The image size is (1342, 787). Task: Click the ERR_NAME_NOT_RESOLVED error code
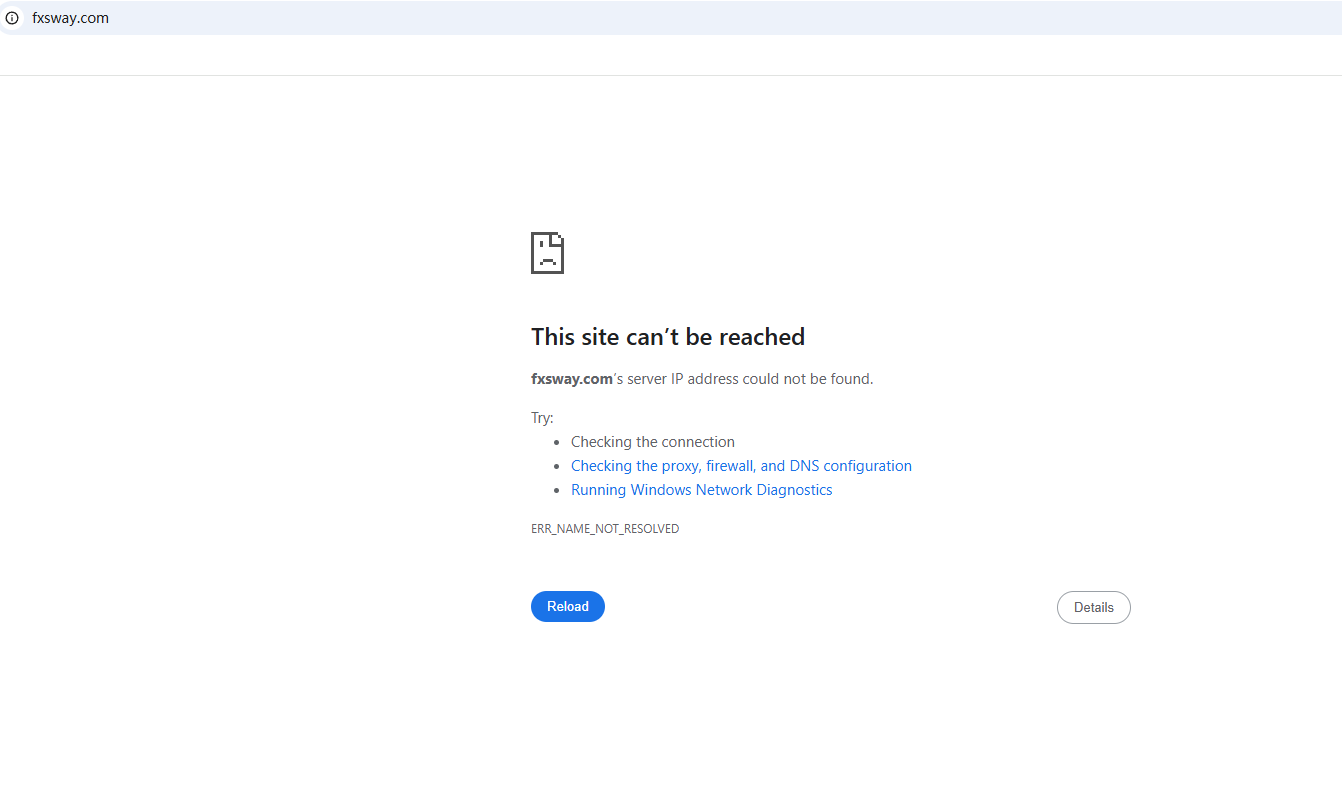604,529
